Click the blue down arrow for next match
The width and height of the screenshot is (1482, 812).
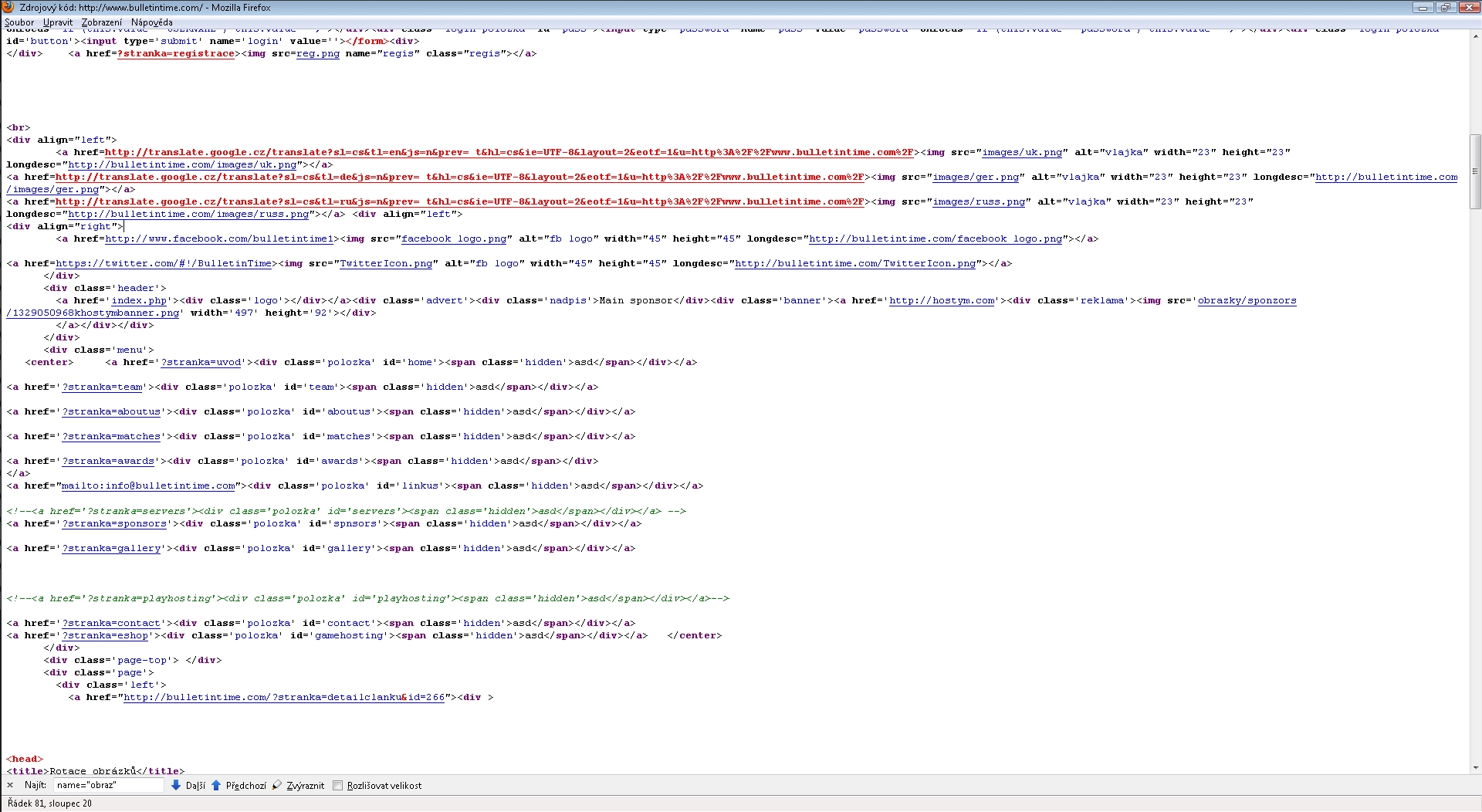176,785
